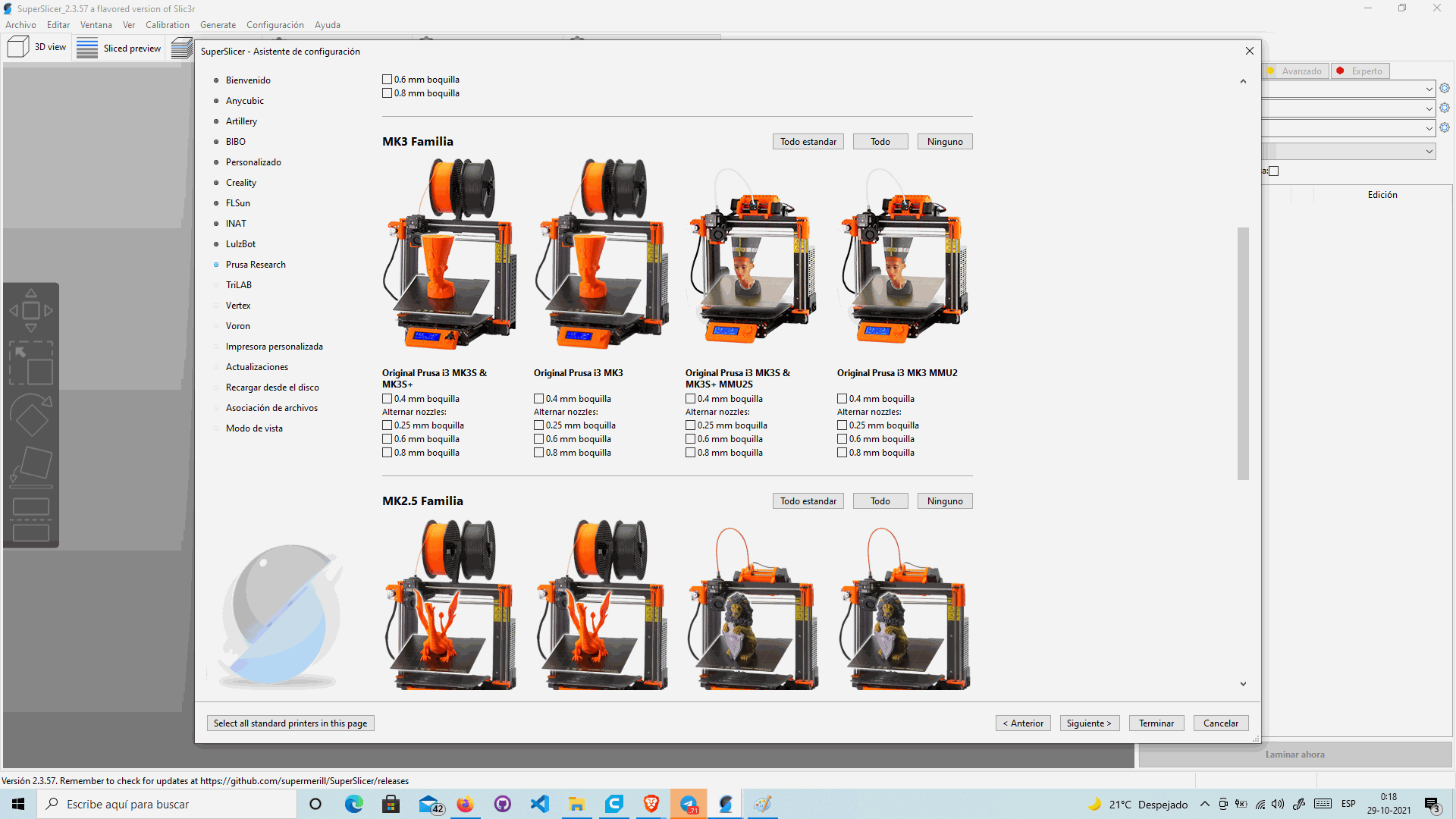Show hidden system tray icons
This screenshot has width=1456, height=819.
point(1204,804)
